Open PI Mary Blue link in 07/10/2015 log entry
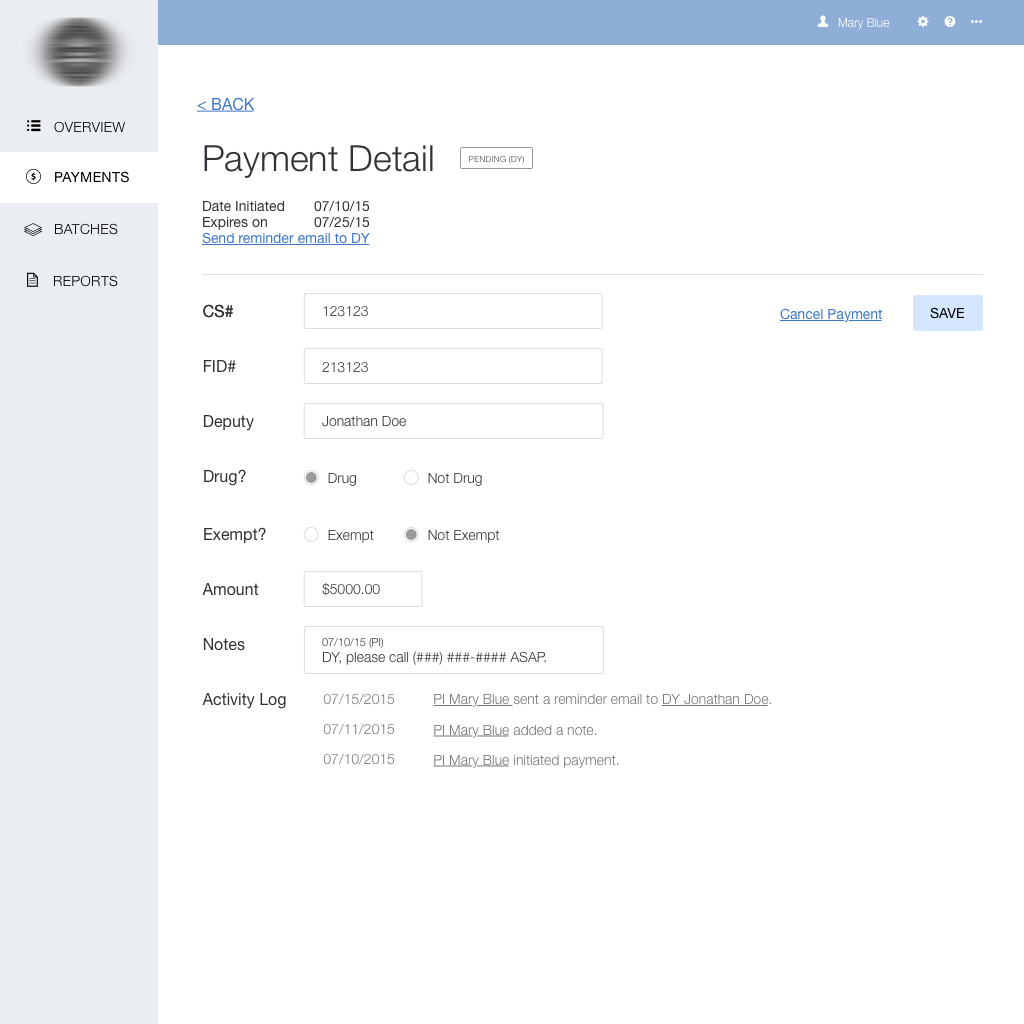The height and width of the screenshot is (1024, 1024). point(471,760)
